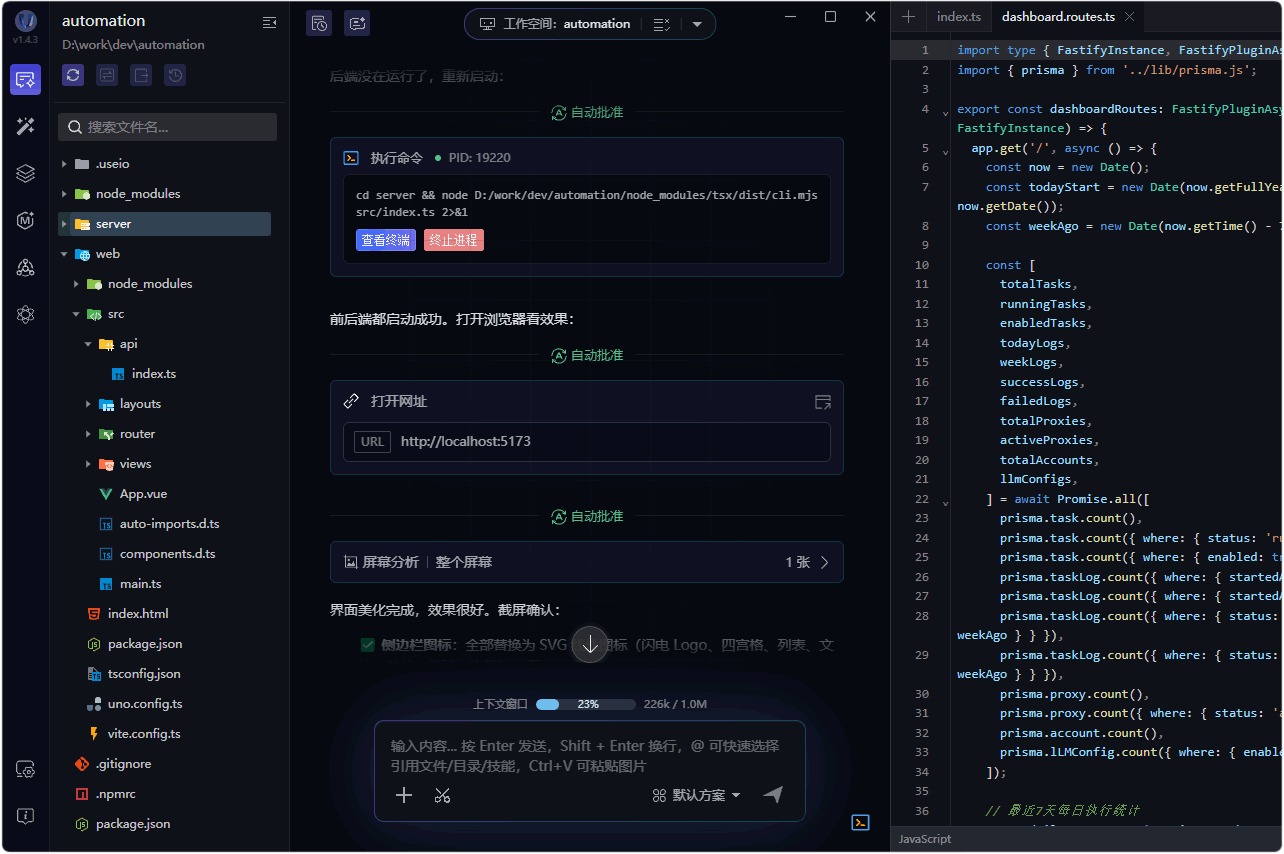Click the JavaScript language indicator in the status bar

coord(925,839)
